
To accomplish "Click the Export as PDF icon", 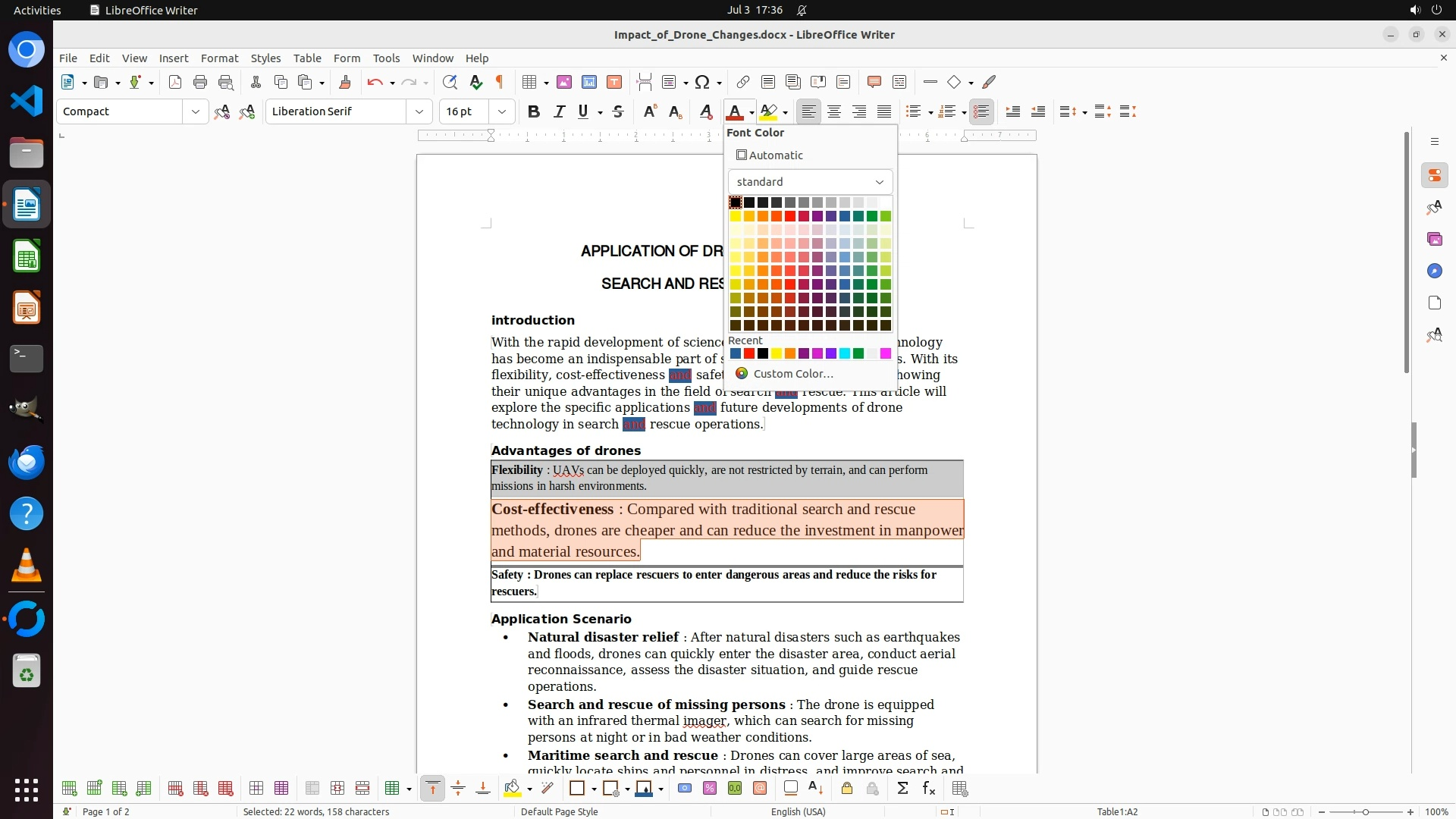I will (175, 82).
